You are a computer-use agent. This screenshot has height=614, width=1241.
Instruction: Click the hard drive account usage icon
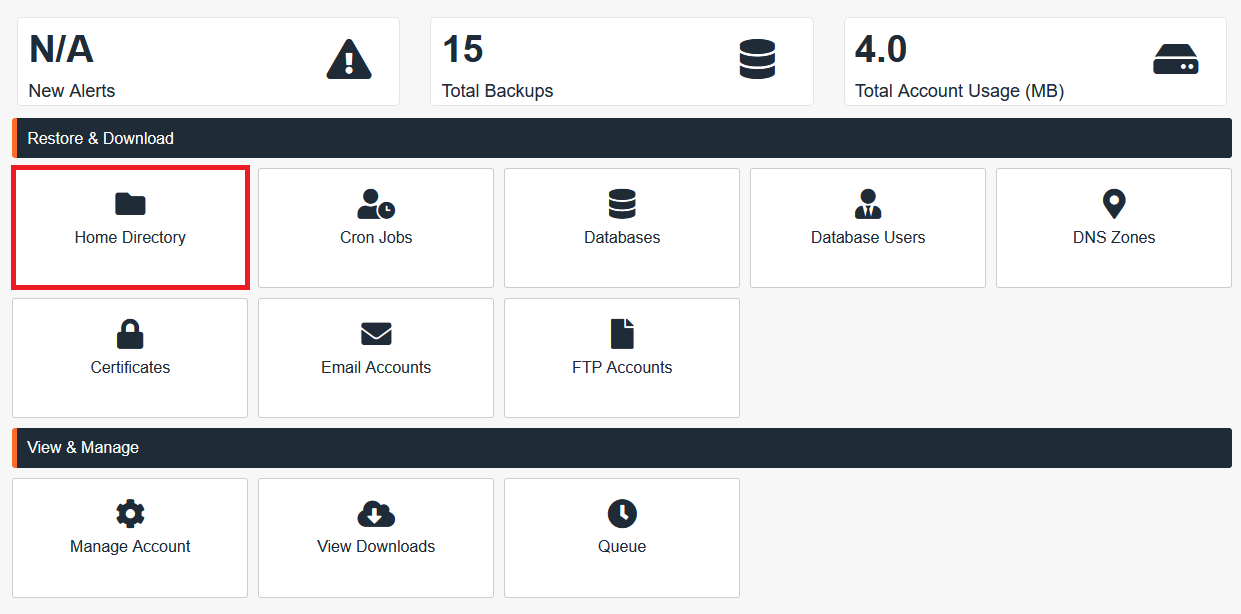tap(1175, 60)
